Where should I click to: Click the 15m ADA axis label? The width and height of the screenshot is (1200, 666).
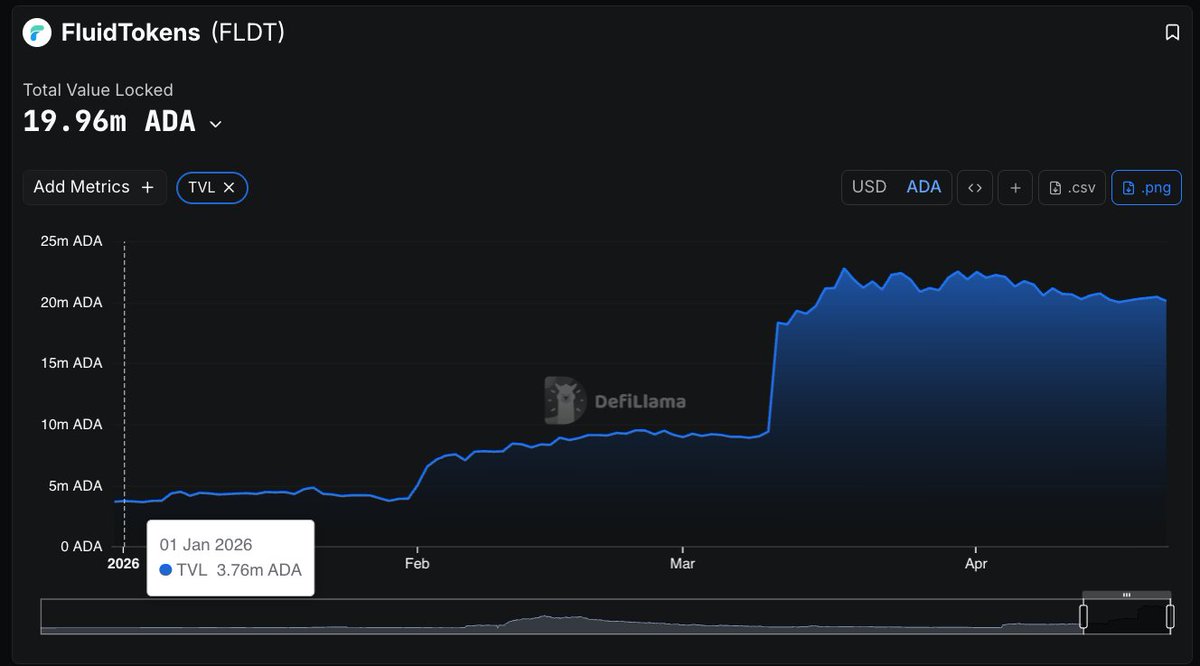coord(71,363)
